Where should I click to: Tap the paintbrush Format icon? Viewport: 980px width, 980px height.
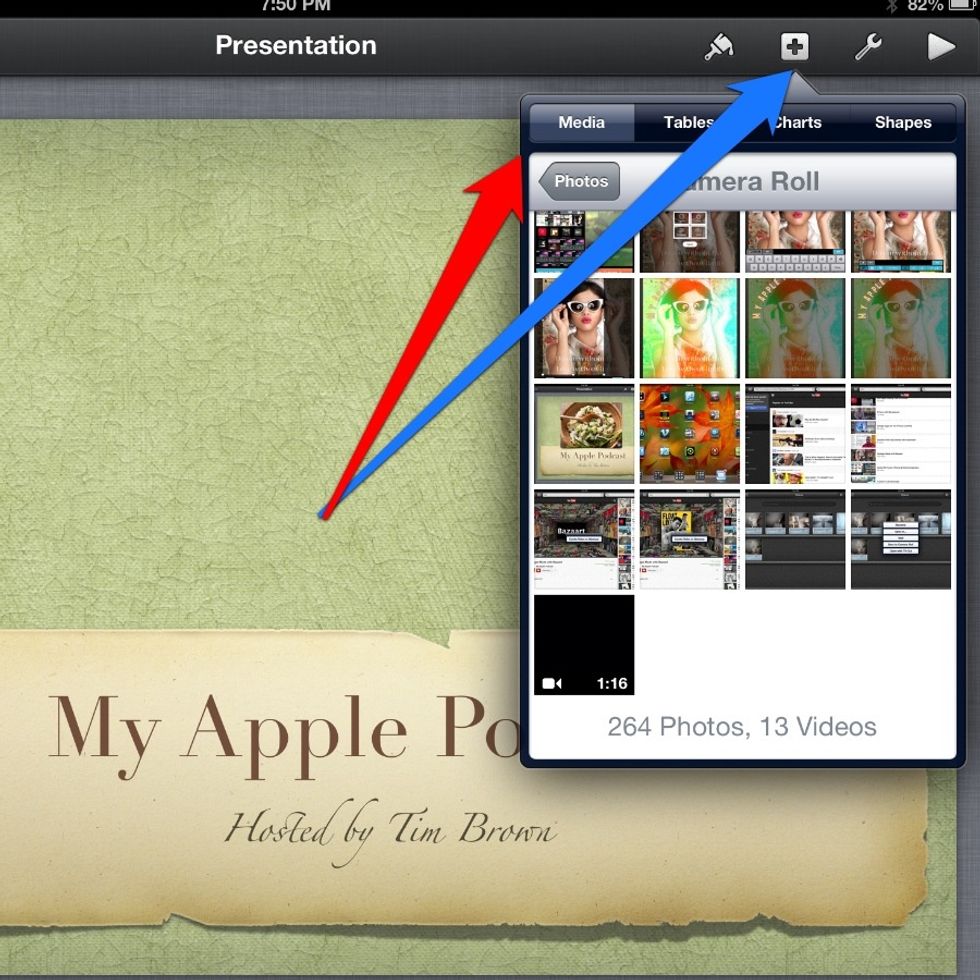(719, 47)
